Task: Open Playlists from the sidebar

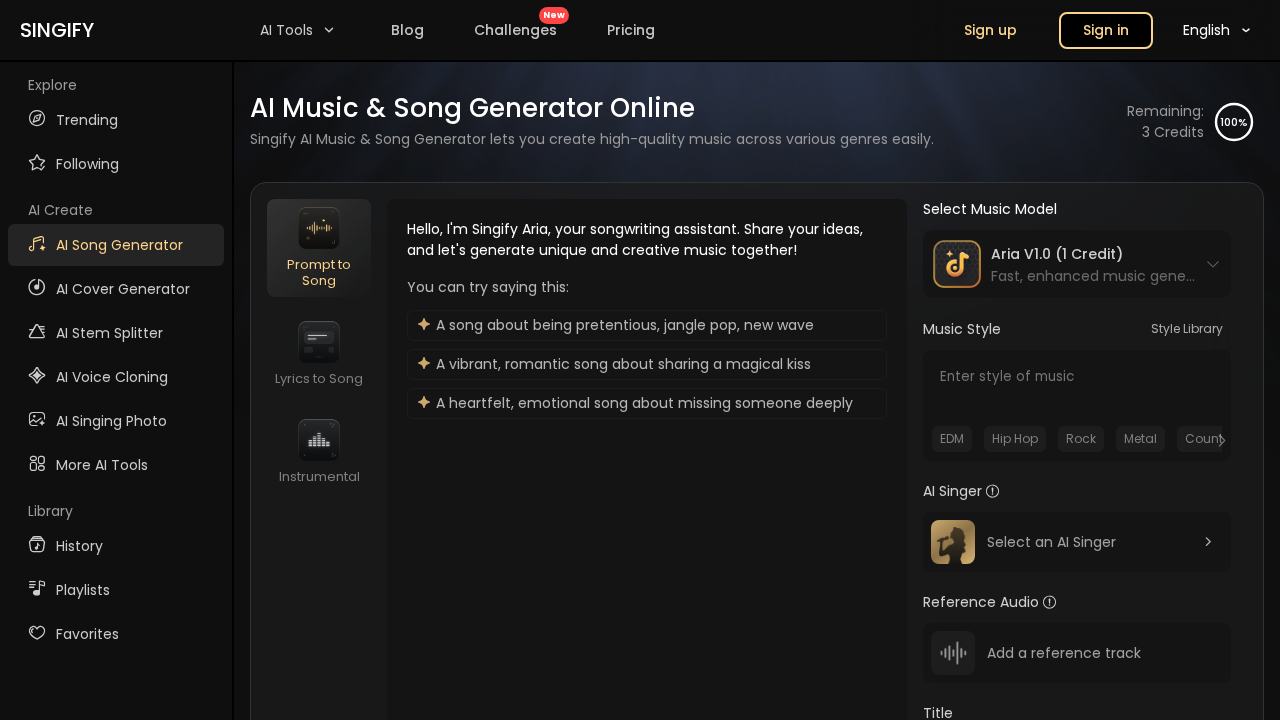Action: point(82,590)
